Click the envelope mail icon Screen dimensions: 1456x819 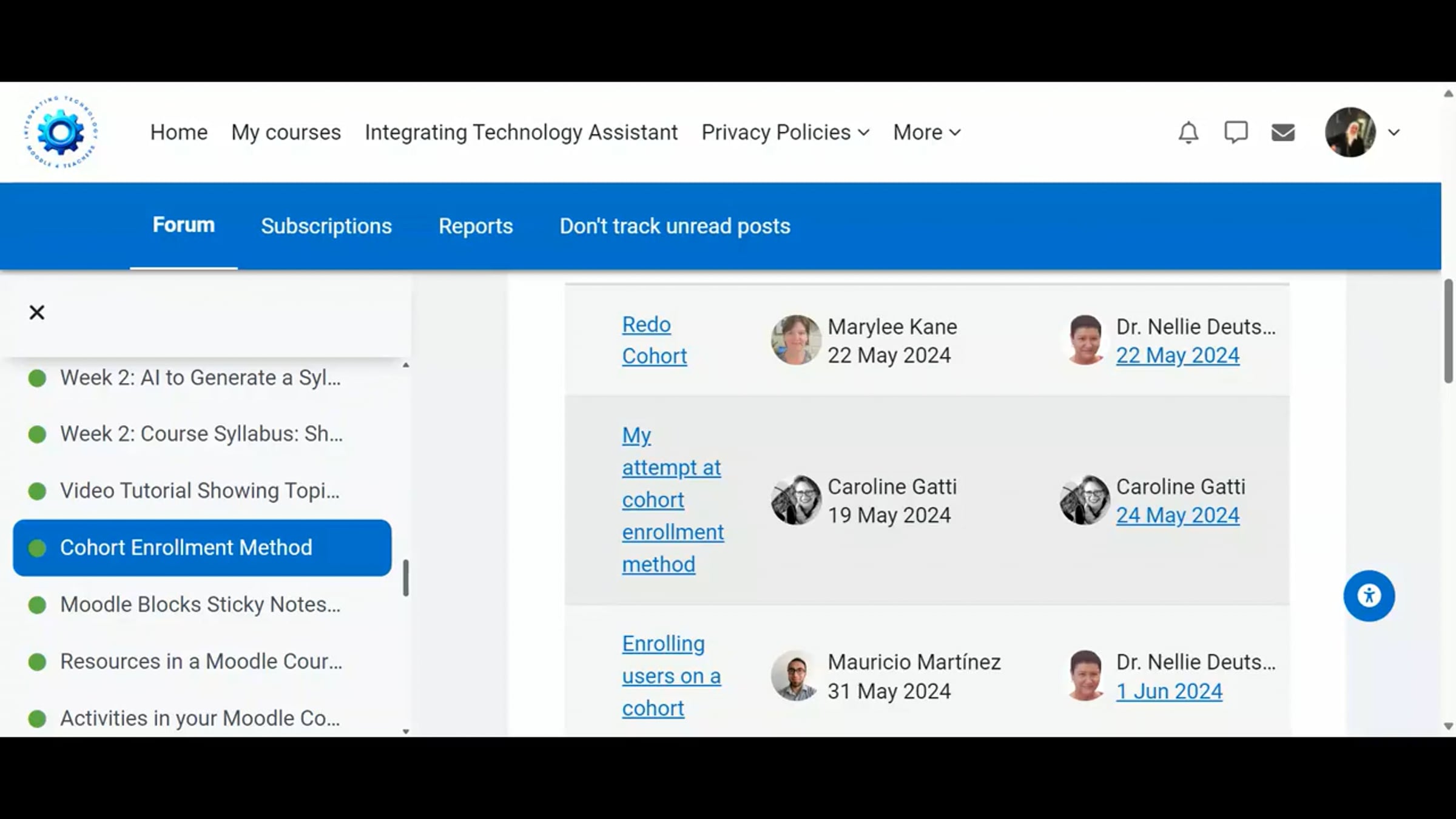(x=1282, y=132)
